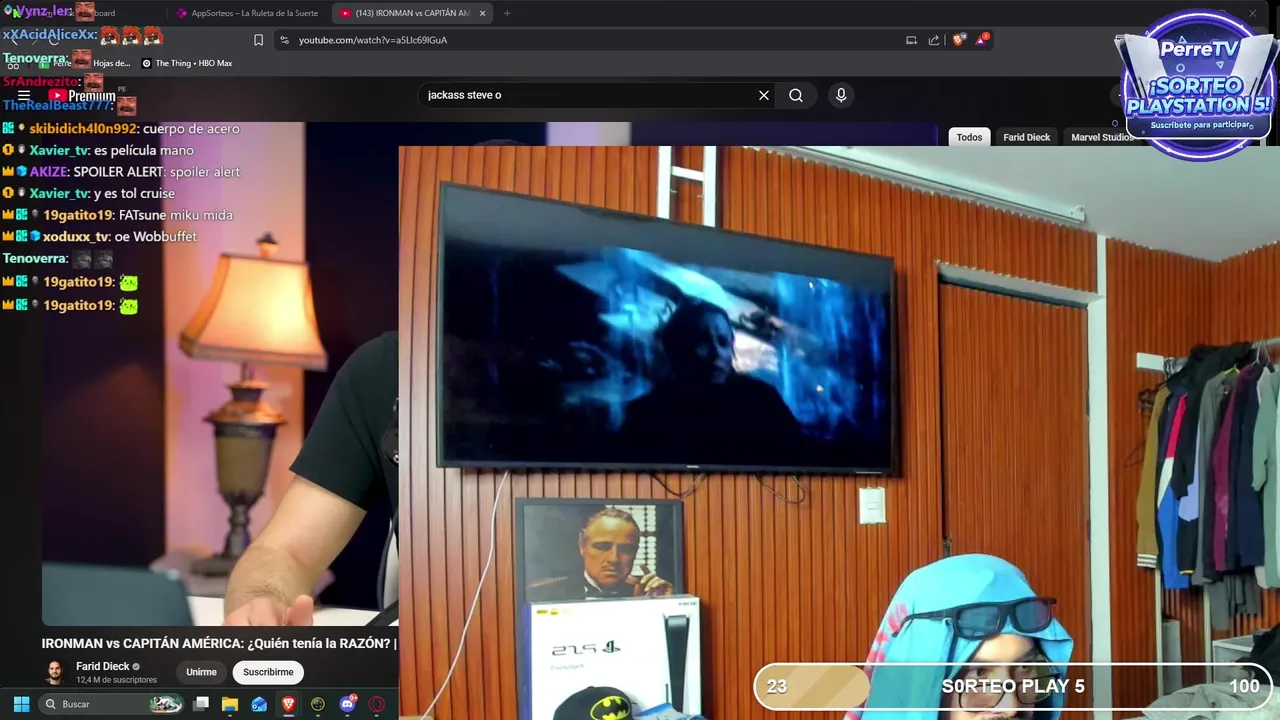Click the YouTube Premium logo
This screenshot has height=720, width=1280.
coord(82,95)
